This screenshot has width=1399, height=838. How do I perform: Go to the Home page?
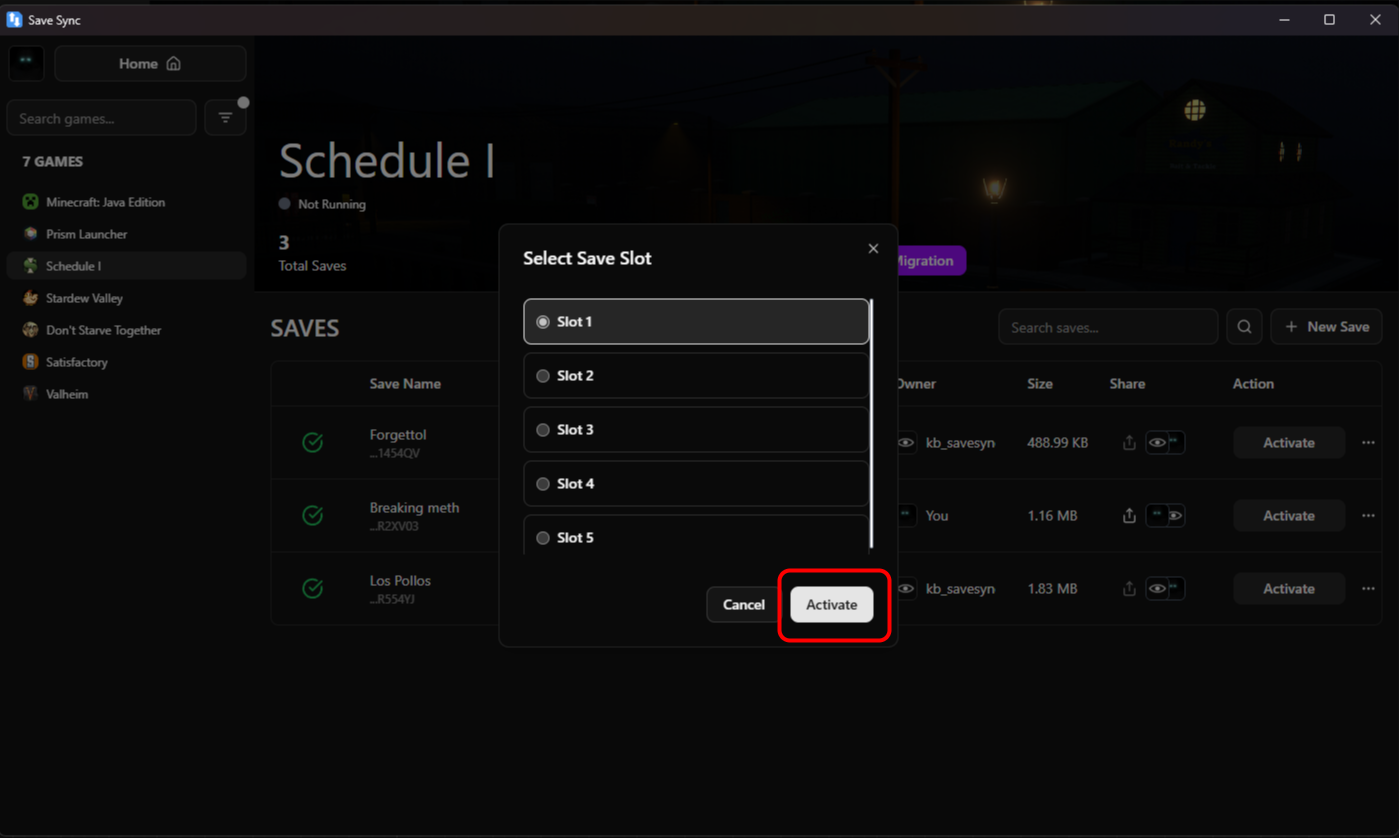coord(150,63)
